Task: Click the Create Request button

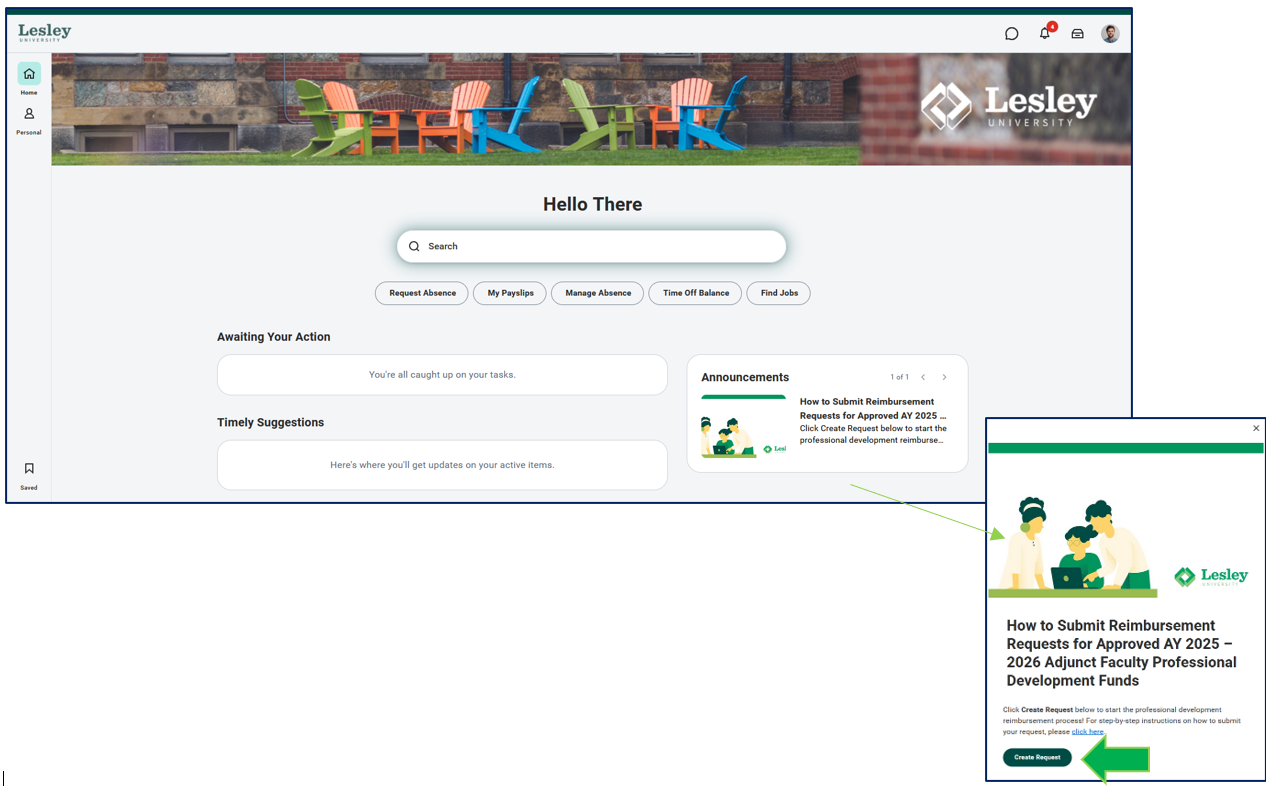Action: pyautogui.click(x=1037, y=757)
